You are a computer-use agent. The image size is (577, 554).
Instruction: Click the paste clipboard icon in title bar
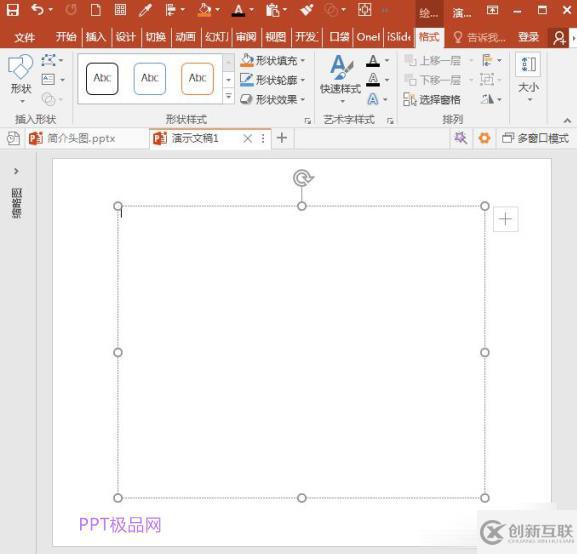tap(272, 10)
